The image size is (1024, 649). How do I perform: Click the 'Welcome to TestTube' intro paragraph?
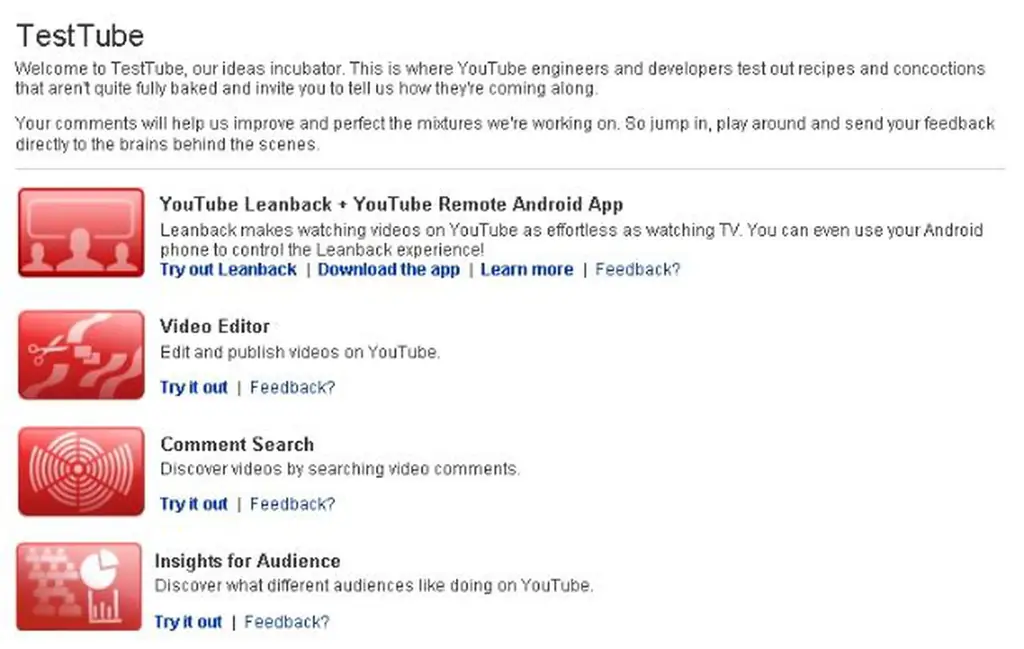click(x=500, y=78)
